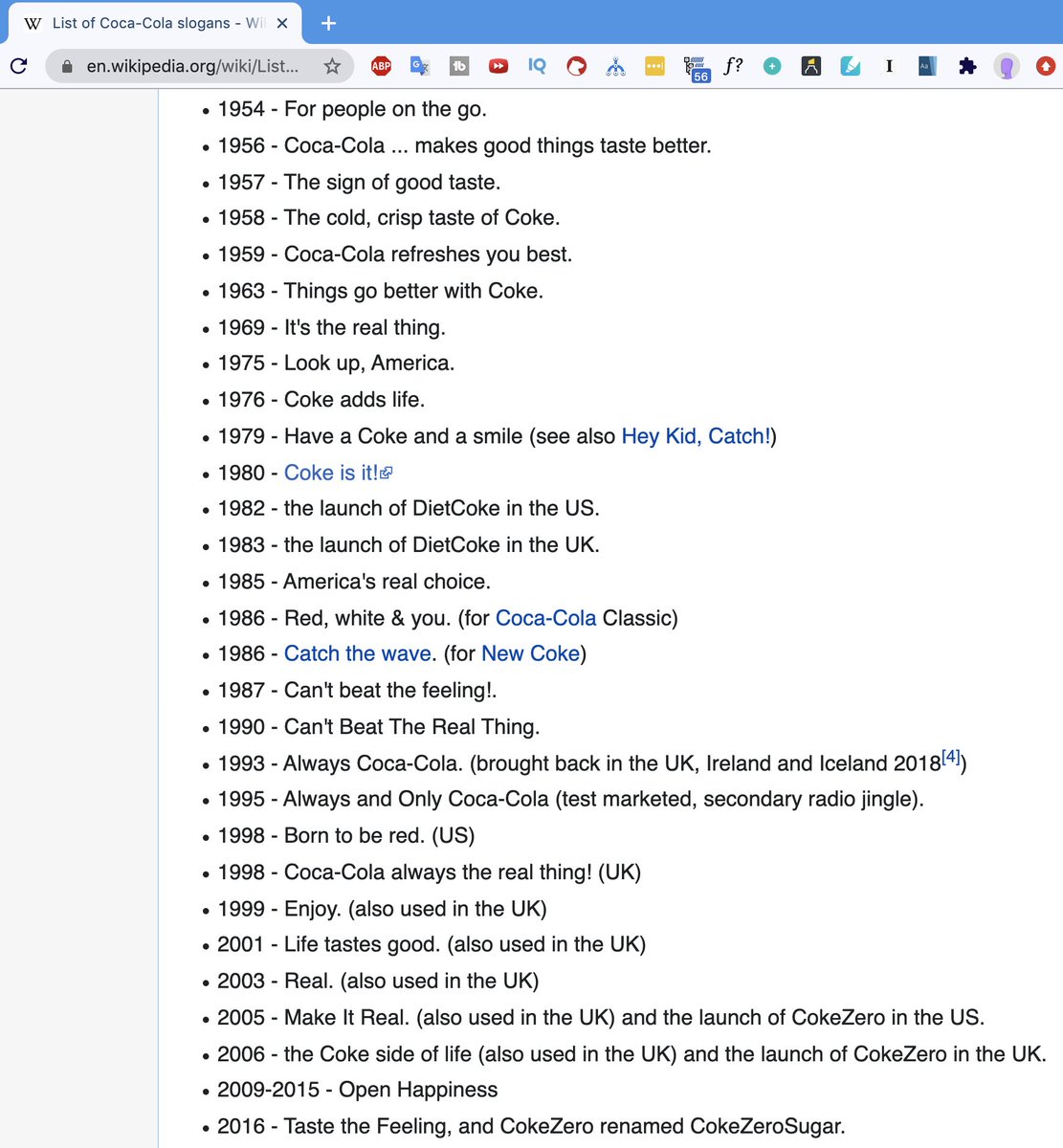Click the yellow three-dots extension icon
1063x1148 pixels.
[x=654, y=66]
